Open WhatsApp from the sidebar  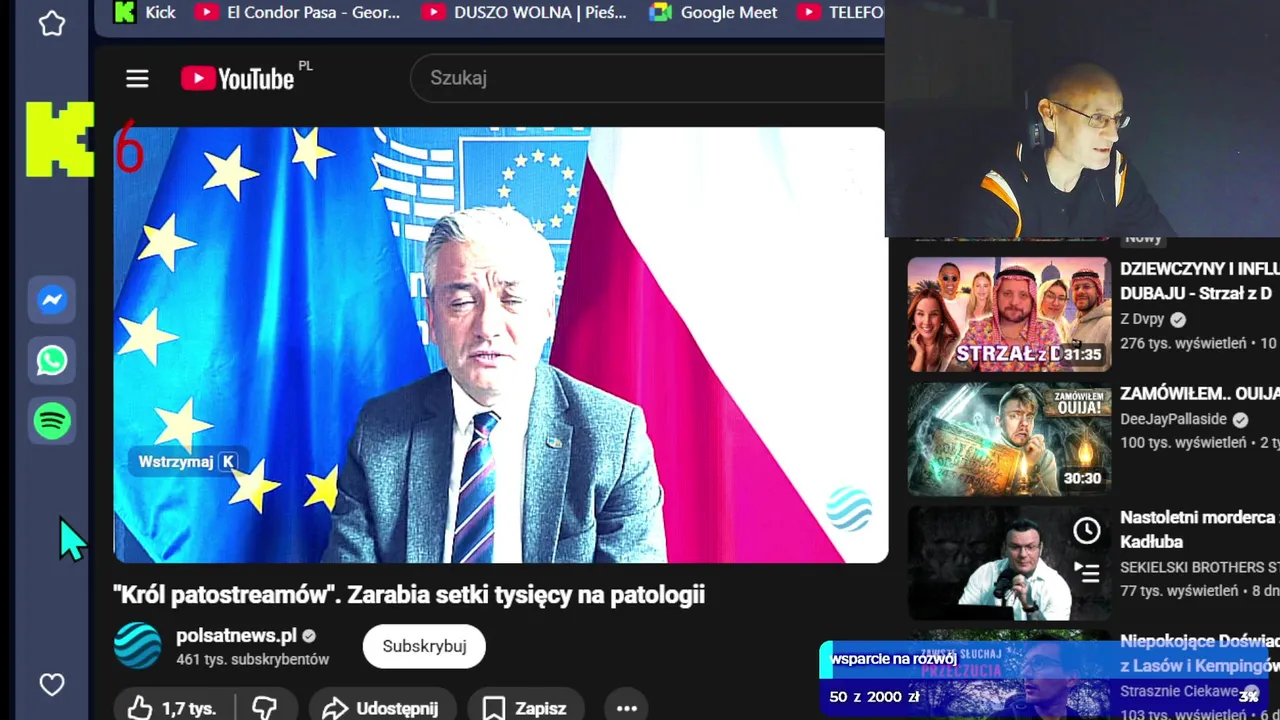coord(52,360)
